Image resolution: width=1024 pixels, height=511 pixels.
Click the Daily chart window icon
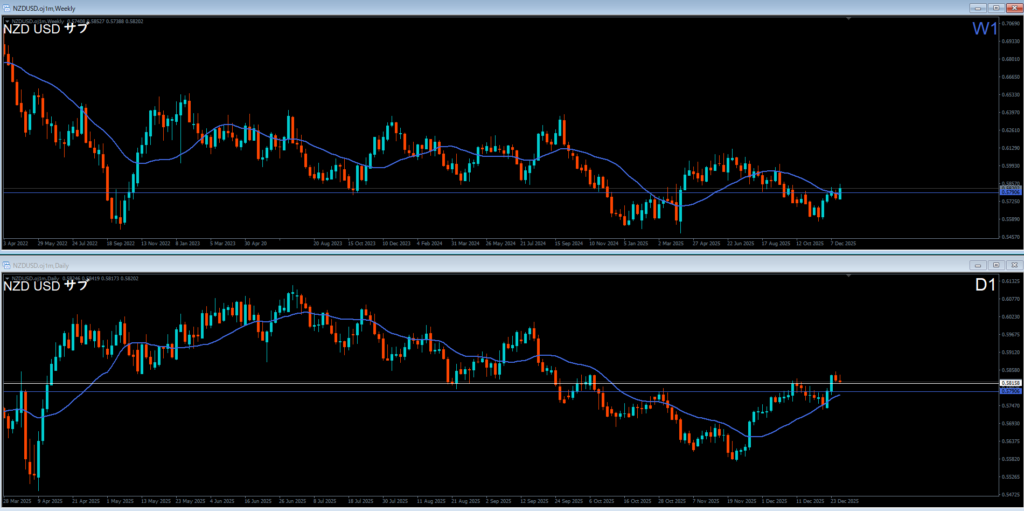[x=6, y=265]
